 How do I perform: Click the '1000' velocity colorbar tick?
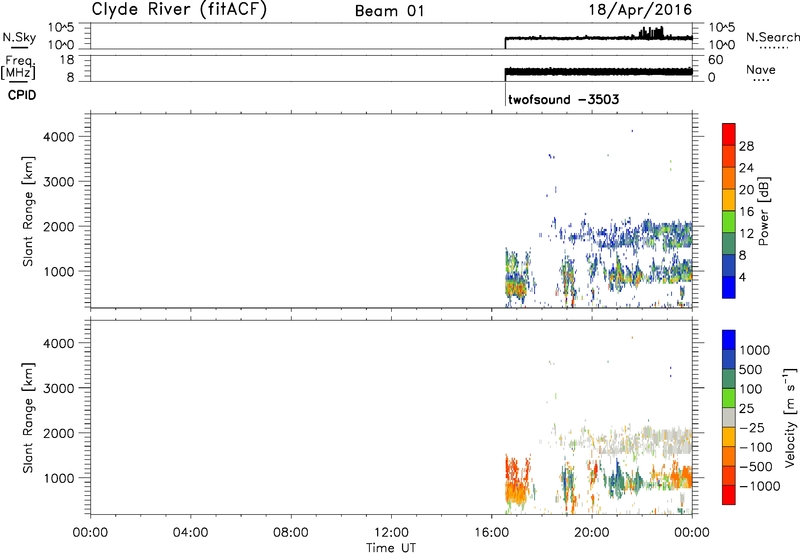755,350
